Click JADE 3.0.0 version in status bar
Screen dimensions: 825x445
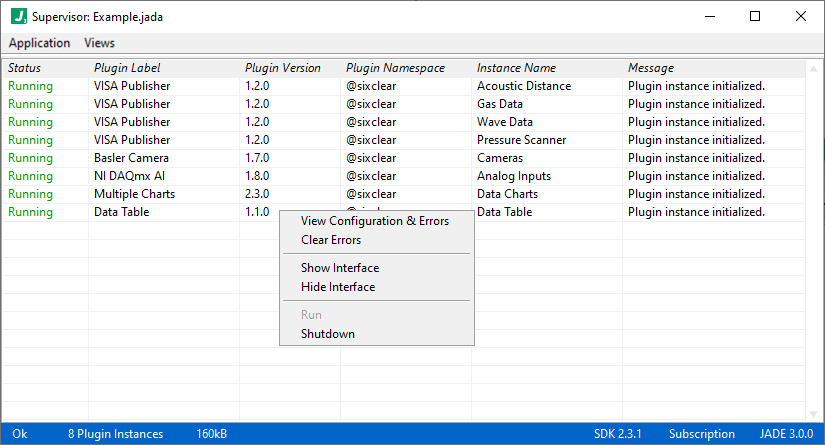(786, 434)
